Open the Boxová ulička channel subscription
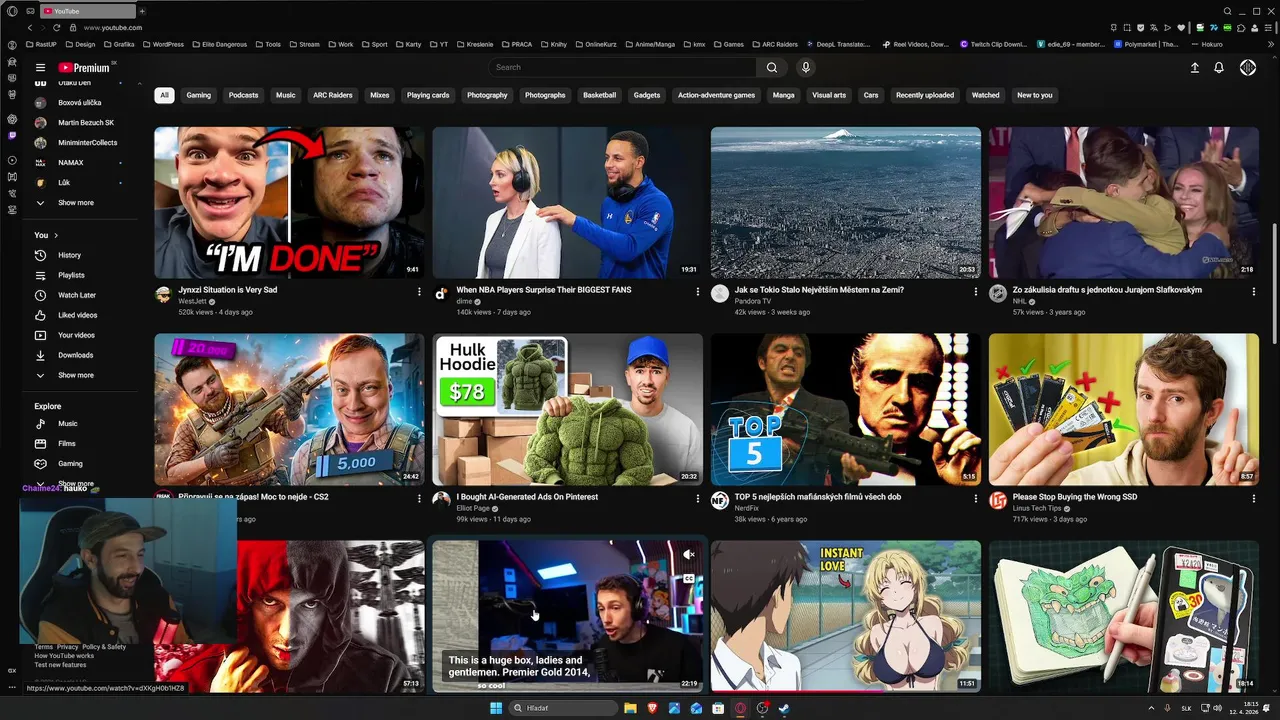Image resolution: width=1280 pixels, height=720 pixels. coord(79,103)
